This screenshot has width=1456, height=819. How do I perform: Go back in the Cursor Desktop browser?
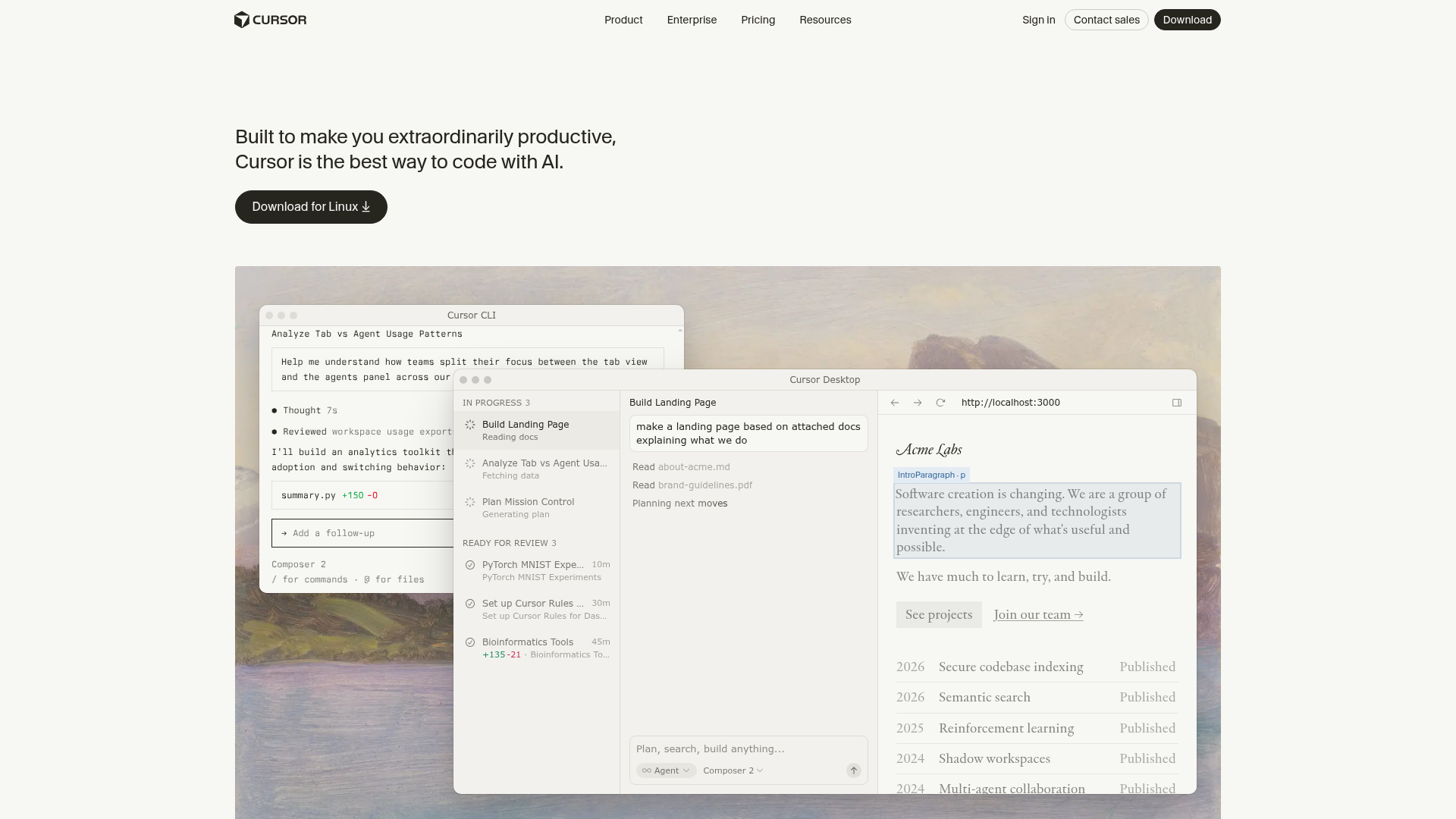(895, 403)
